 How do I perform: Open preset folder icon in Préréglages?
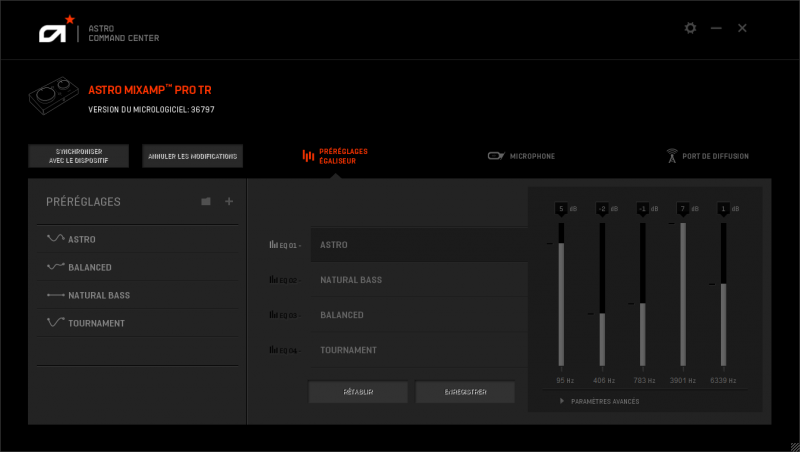click(206, 202)
